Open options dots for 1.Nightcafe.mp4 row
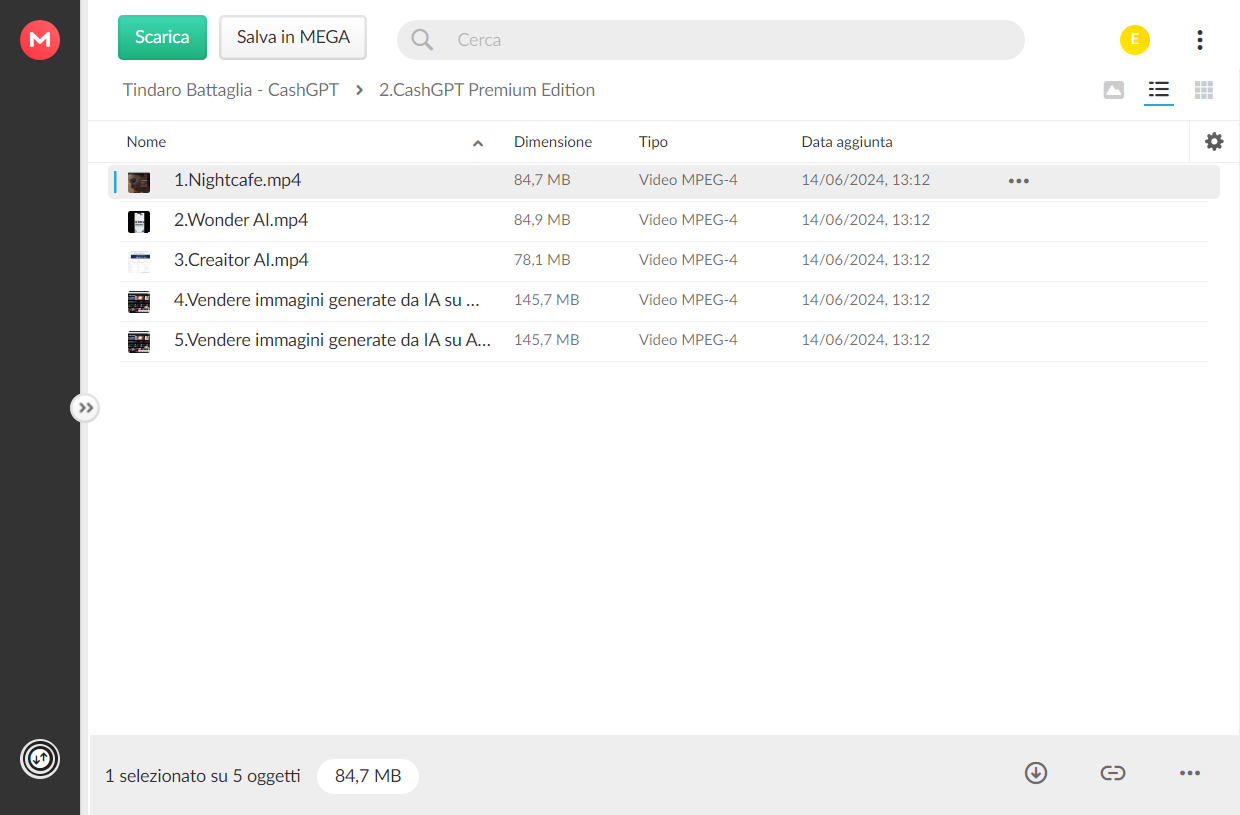 (x=1019, y=181)
